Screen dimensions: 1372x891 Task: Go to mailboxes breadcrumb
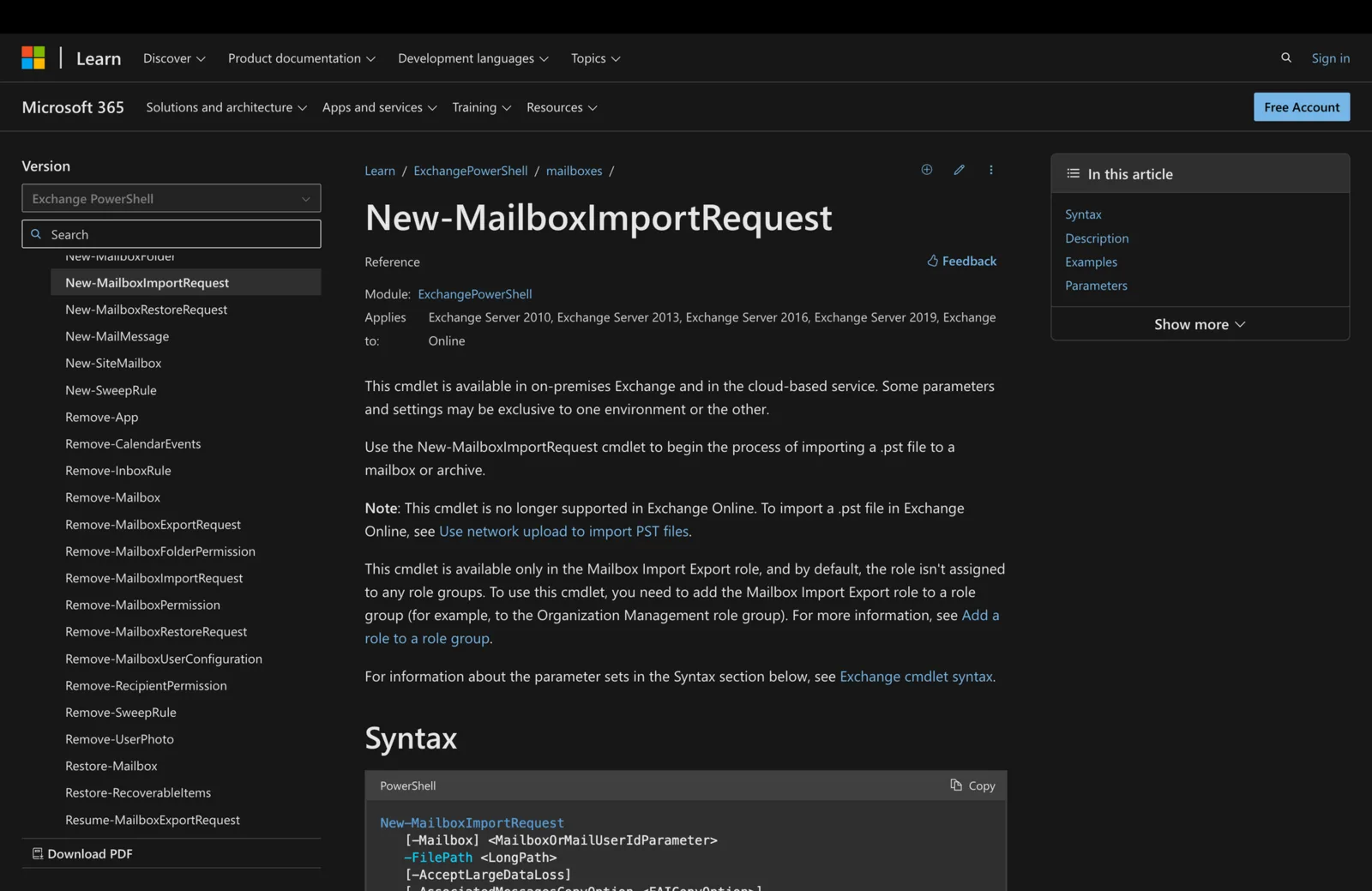point(574,171)
